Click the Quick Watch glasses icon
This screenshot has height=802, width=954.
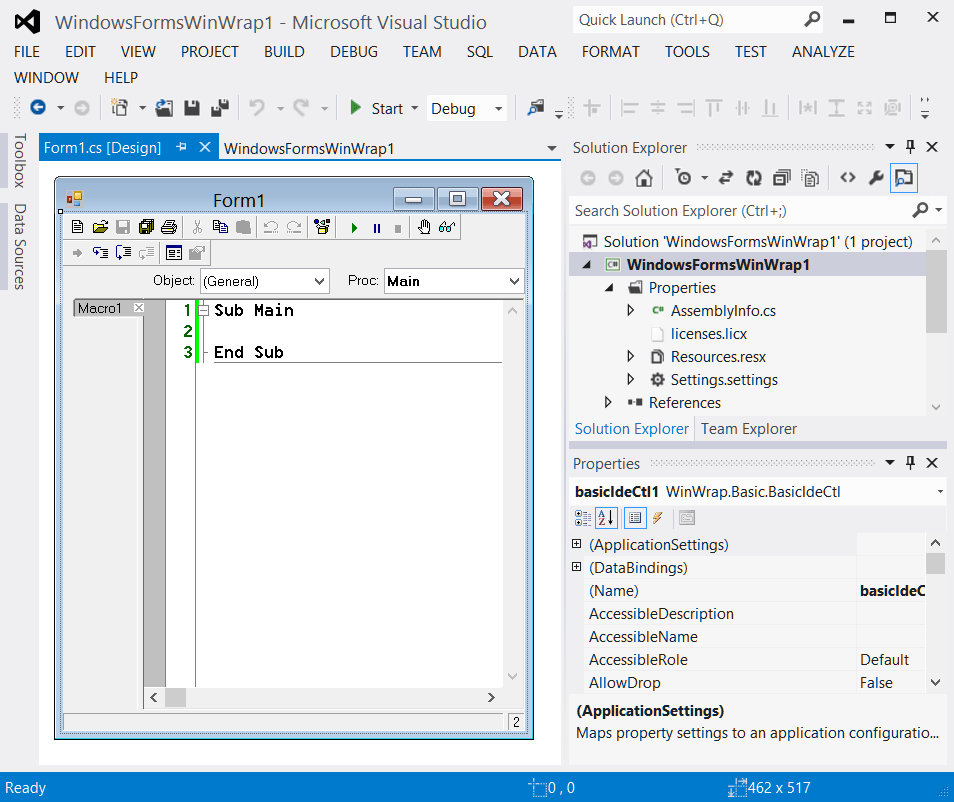[x=447, y=227]
